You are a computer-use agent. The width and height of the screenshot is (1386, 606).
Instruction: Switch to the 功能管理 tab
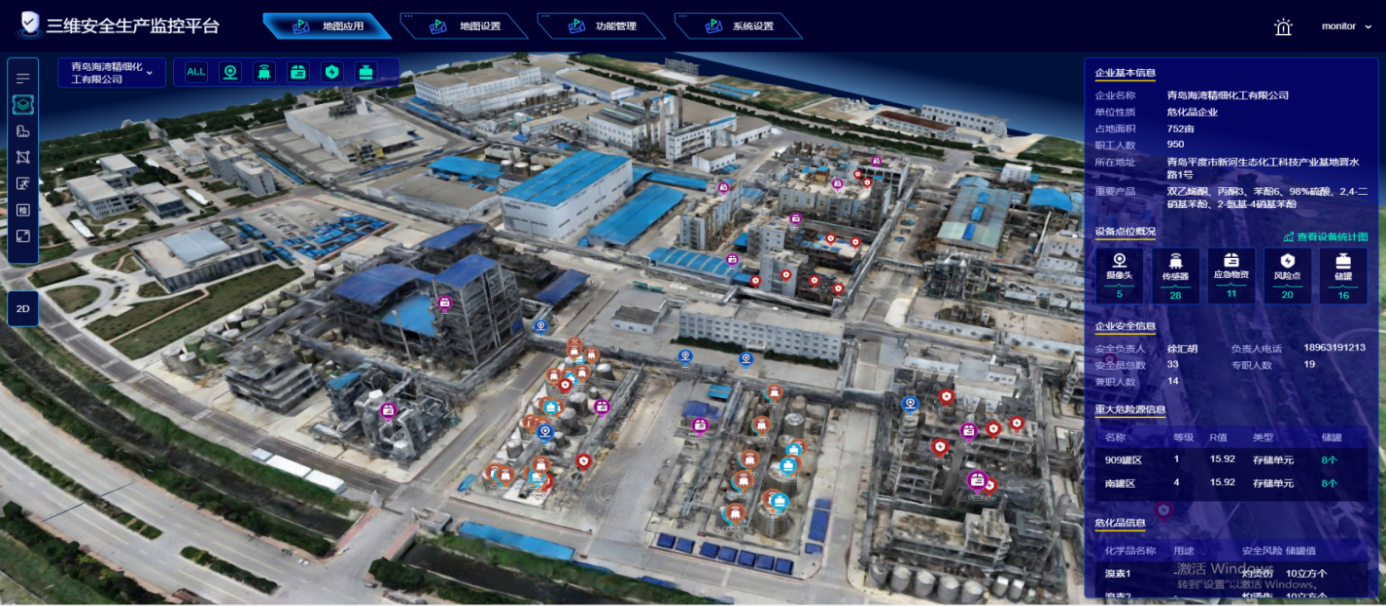(602, 26)
